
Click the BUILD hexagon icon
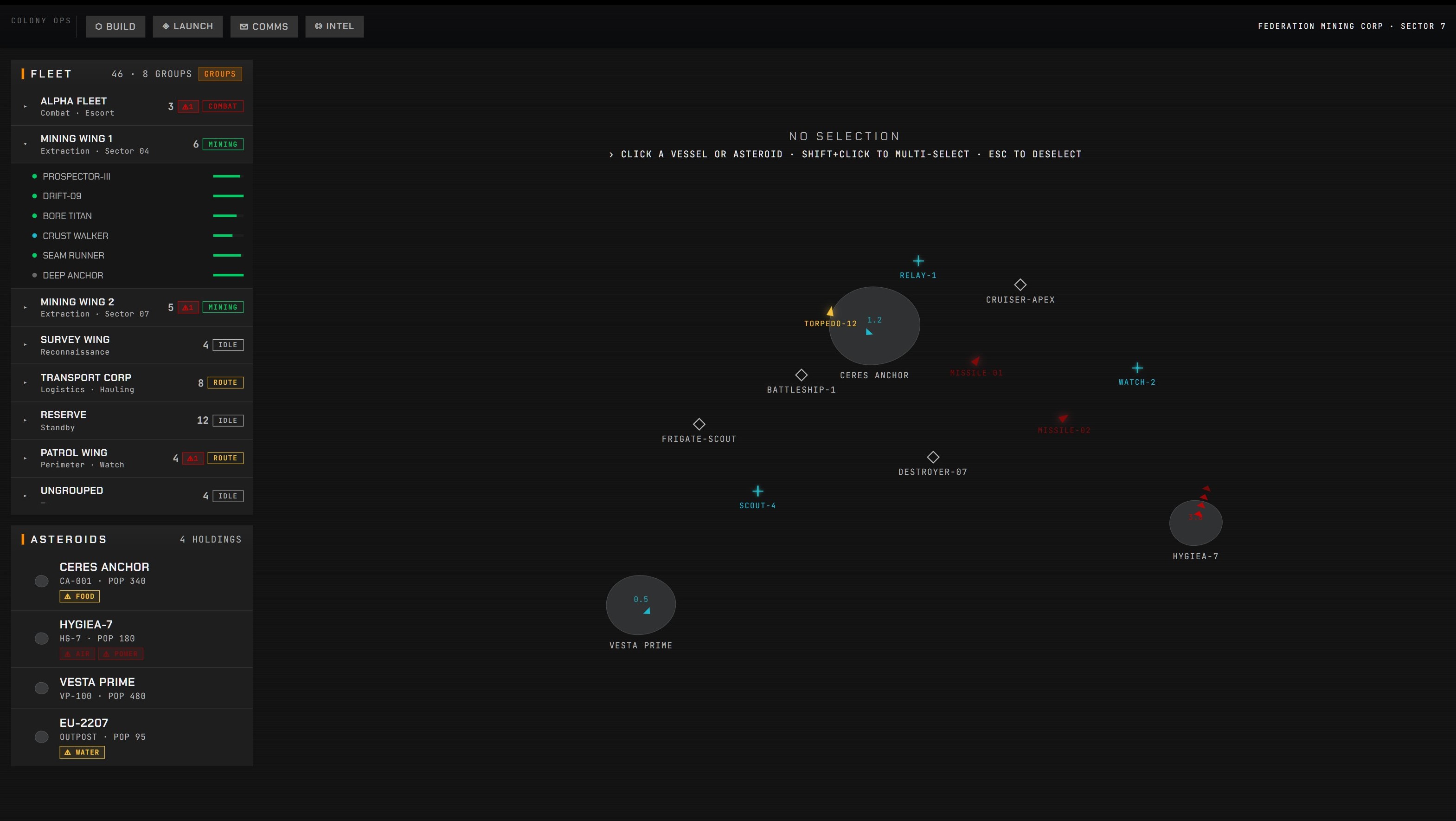(x=98, y=26)
